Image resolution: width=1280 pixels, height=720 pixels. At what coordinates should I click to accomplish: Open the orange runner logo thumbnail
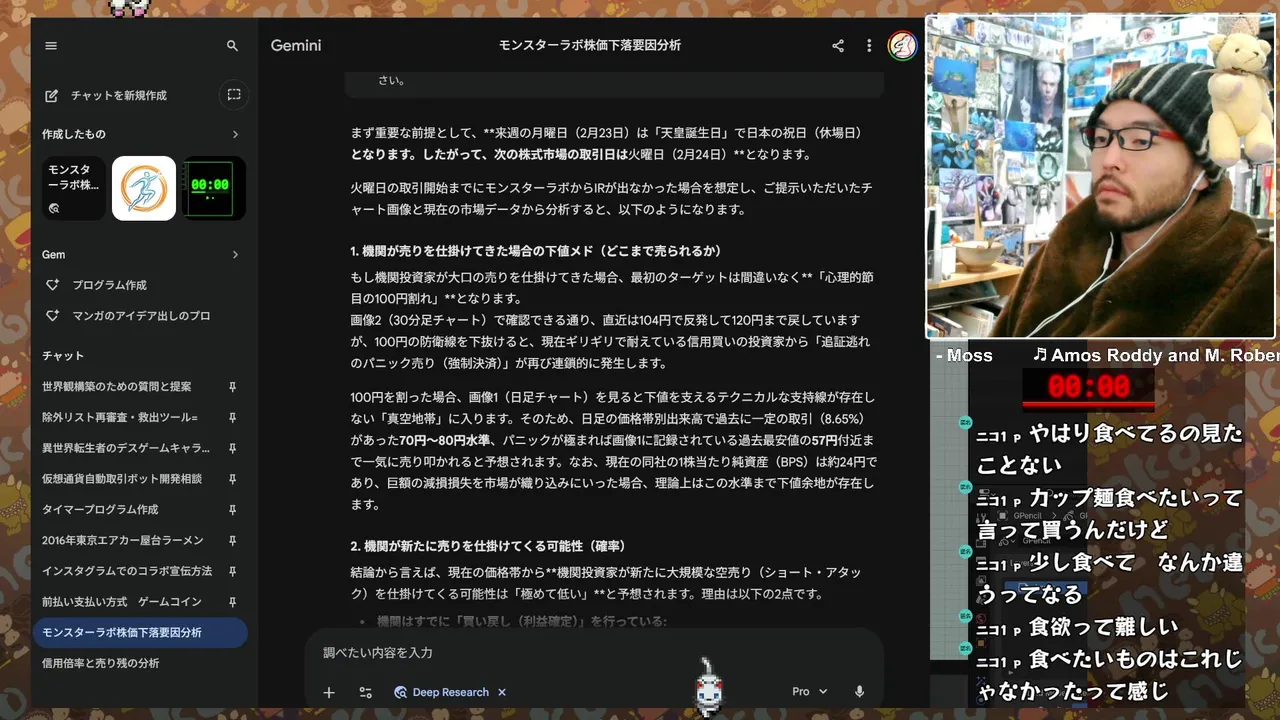(144, 188)
